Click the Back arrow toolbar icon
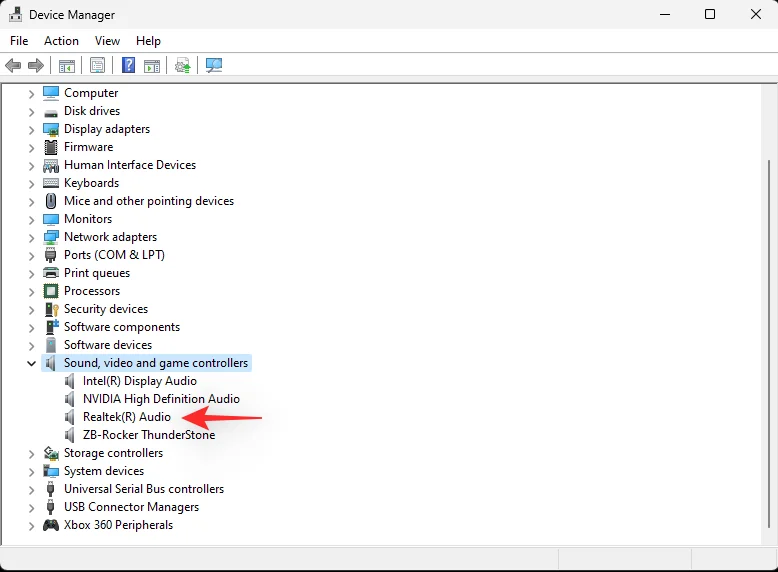Screen dimensions: 778x572 pos(13,65)
